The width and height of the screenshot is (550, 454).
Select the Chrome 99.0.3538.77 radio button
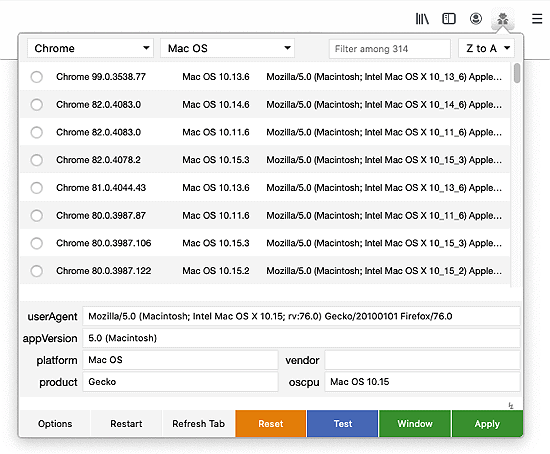point(36,77)
